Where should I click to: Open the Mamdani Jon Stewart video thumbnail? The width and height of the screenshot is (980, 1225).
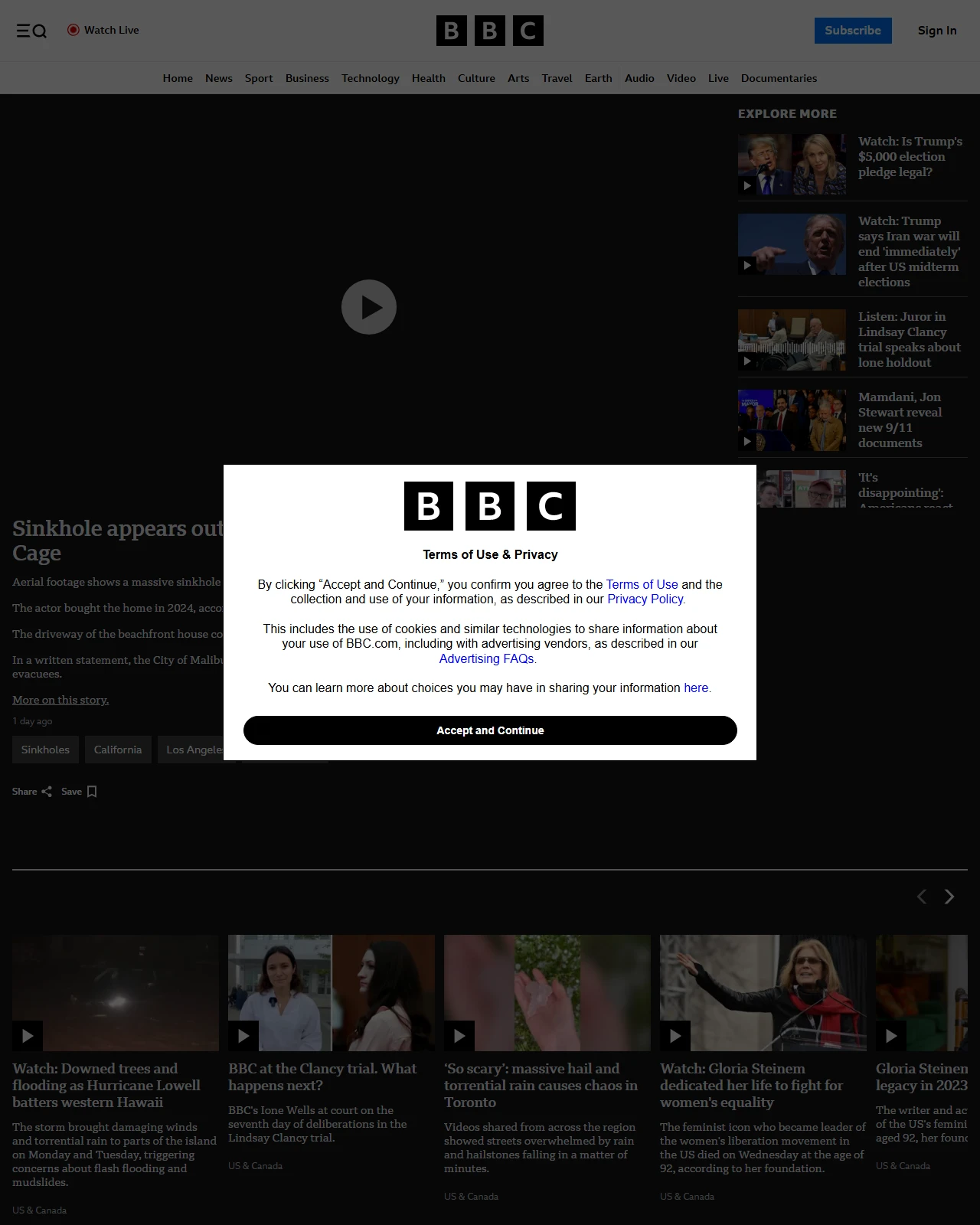(792, 420)
